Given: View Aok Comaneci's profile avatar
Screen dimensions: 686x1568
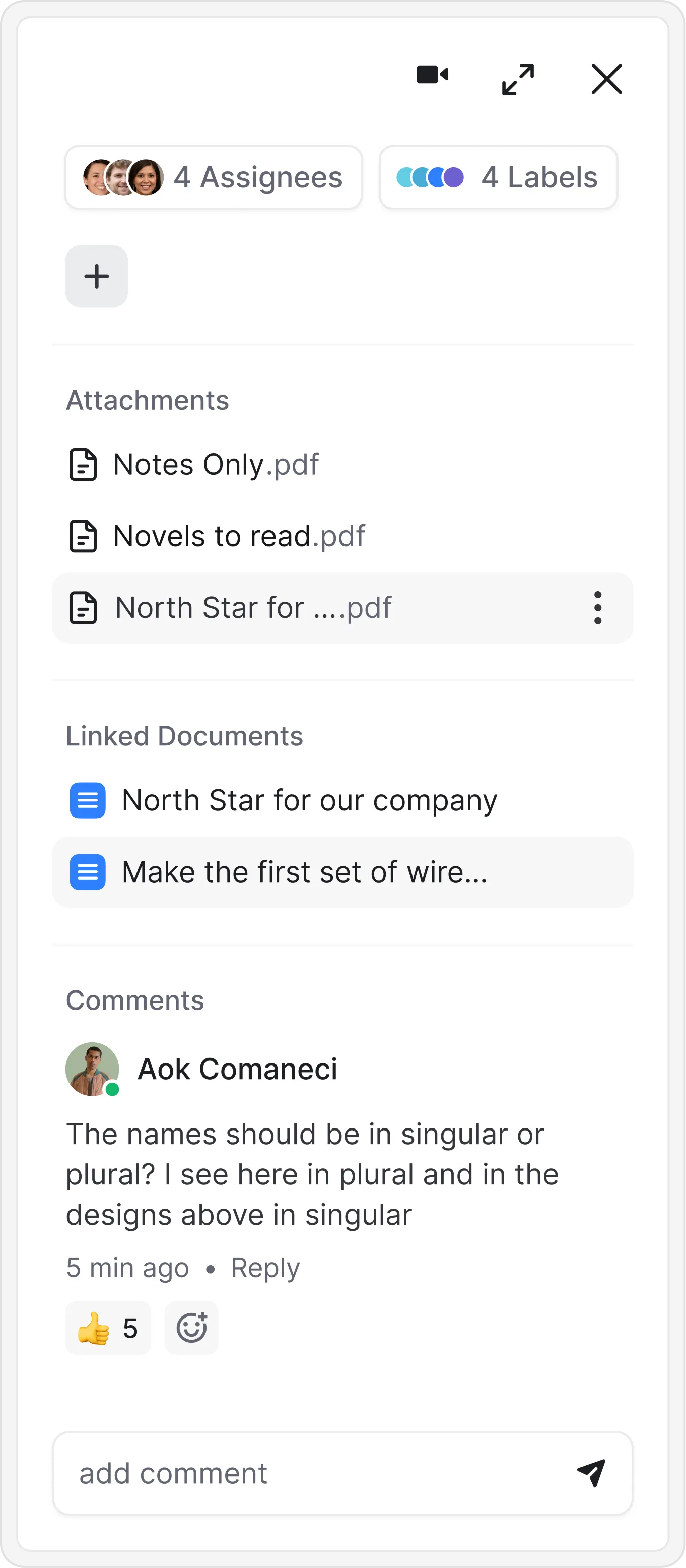Looking at the screenshot, I should point(93,1069).
